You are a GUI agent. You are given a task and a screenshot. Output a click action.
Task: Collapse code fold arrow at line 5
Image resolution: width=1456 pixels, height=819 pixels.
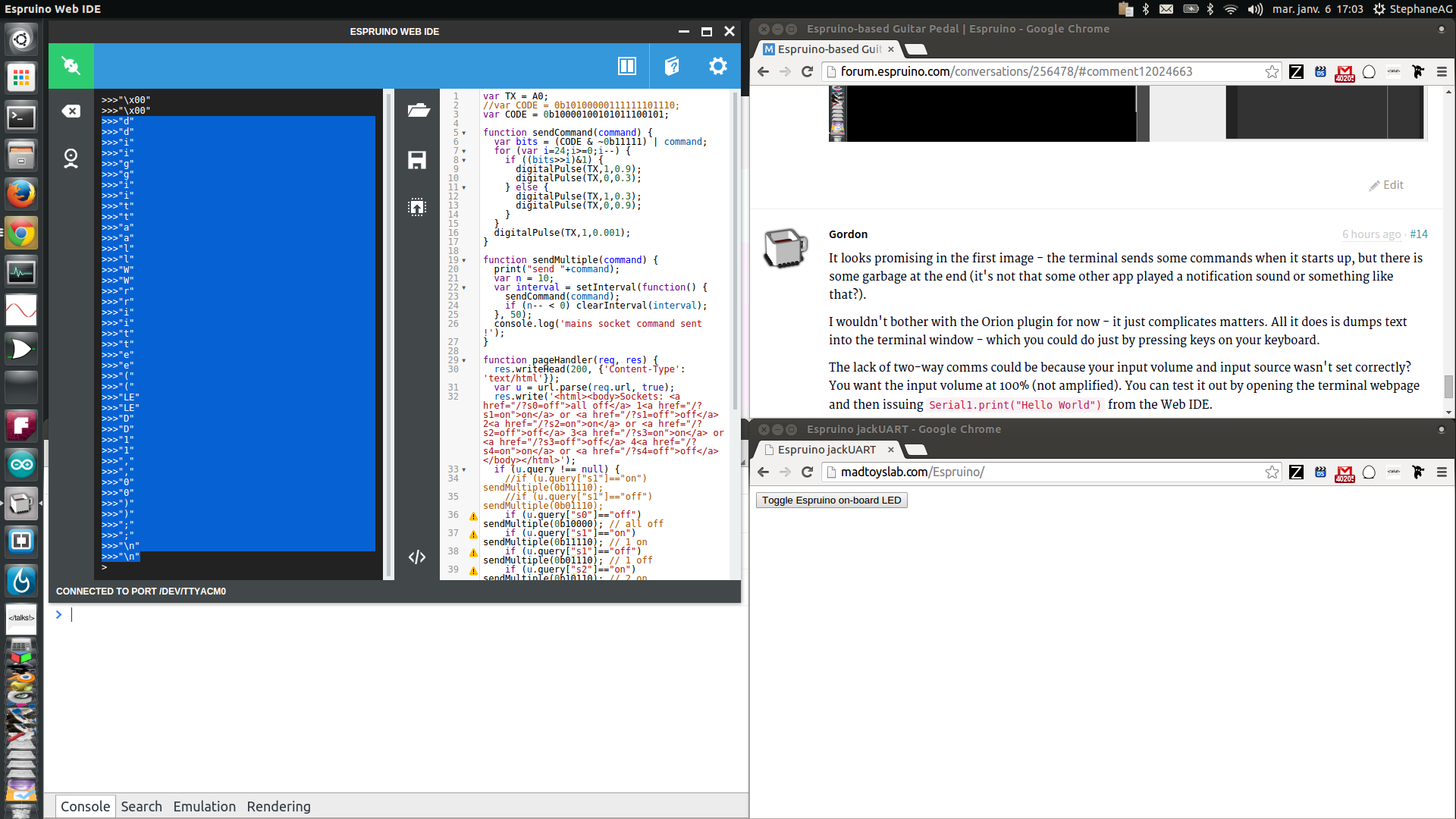[464, 133]
